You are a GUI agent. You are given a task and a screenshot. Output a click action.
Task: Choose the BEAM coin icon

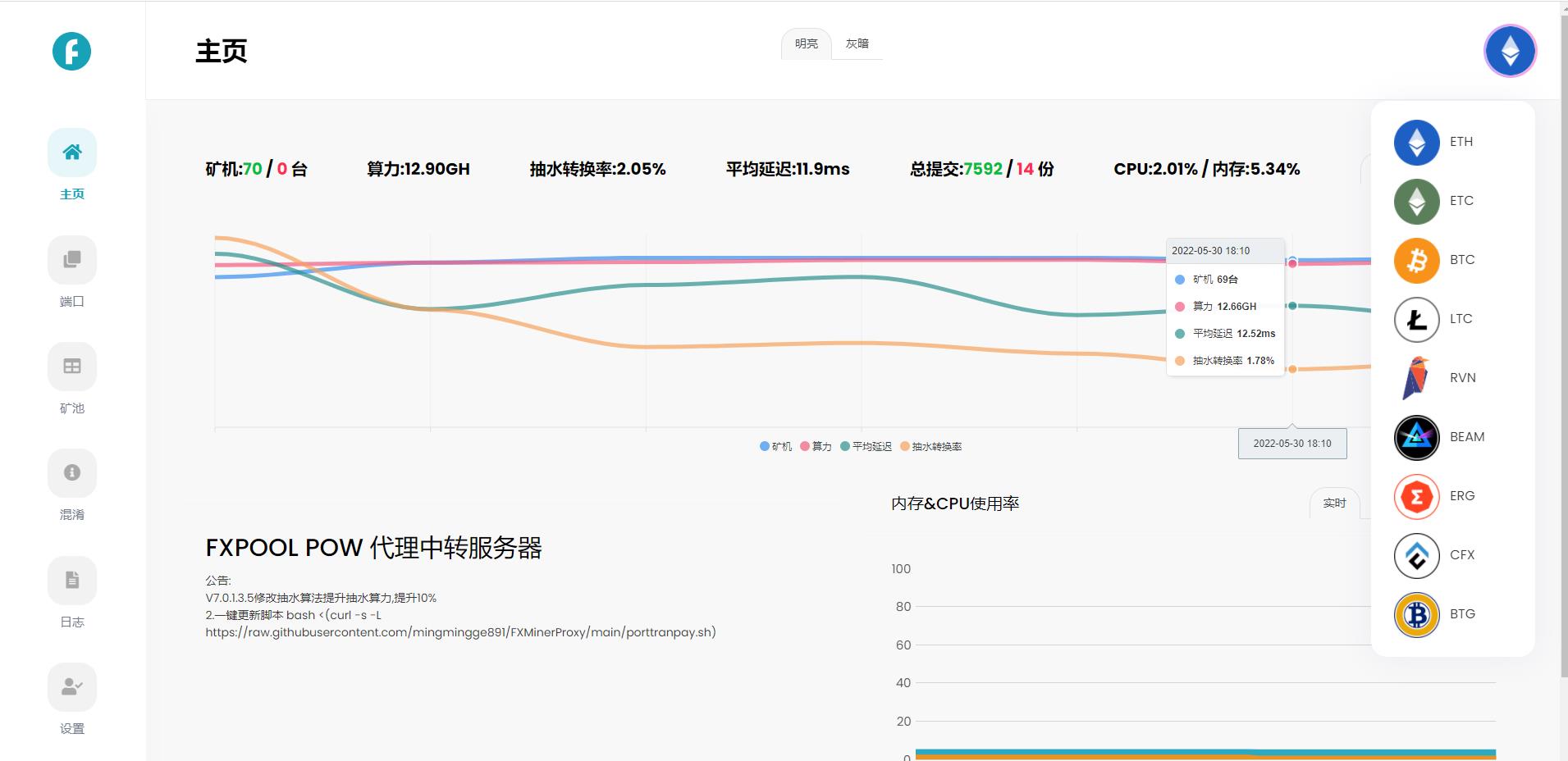click(x=1417, y=437)
